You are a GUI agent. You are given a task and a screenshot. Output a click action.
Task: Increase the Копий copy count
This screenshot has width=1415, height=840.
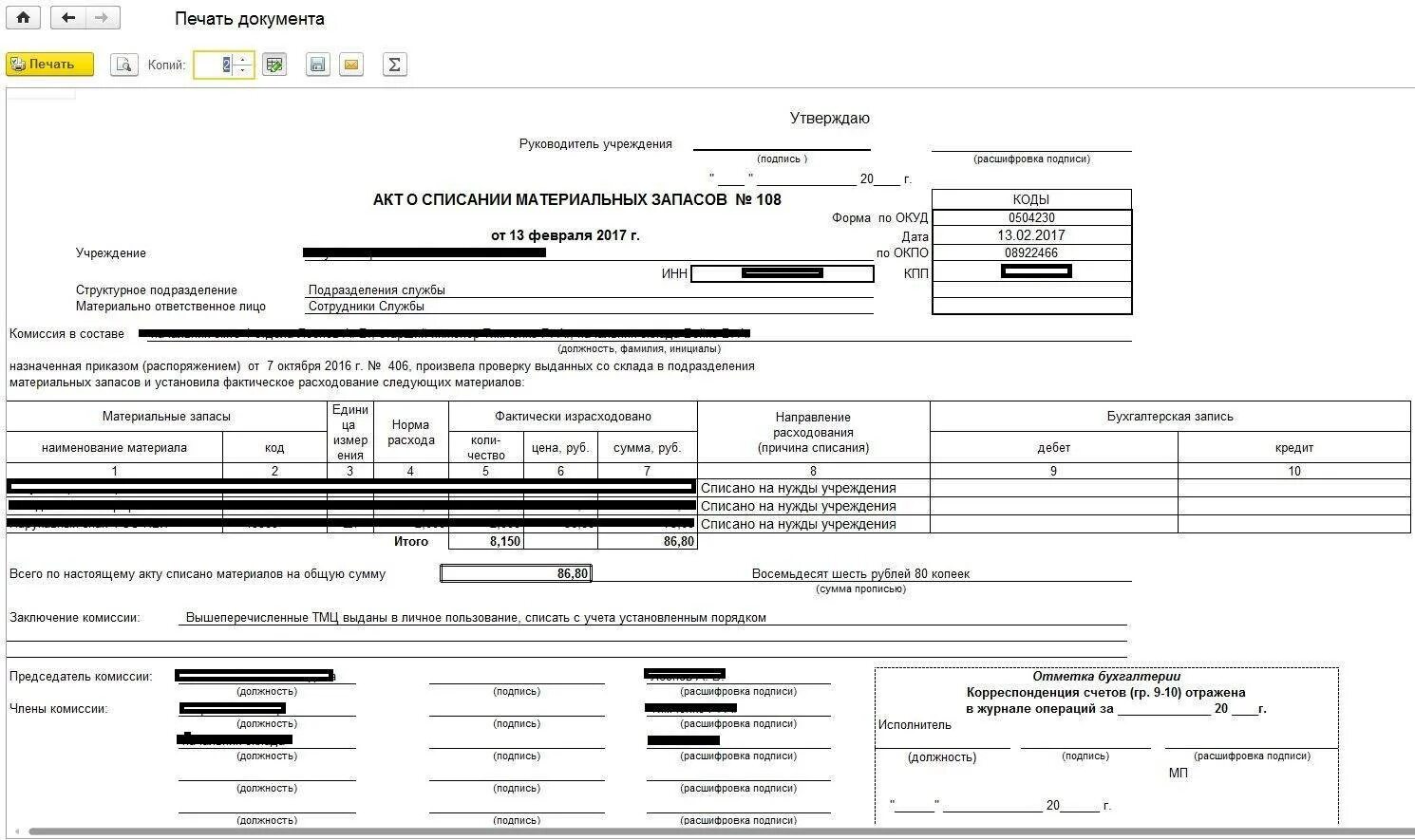click(x=244, y=60)
